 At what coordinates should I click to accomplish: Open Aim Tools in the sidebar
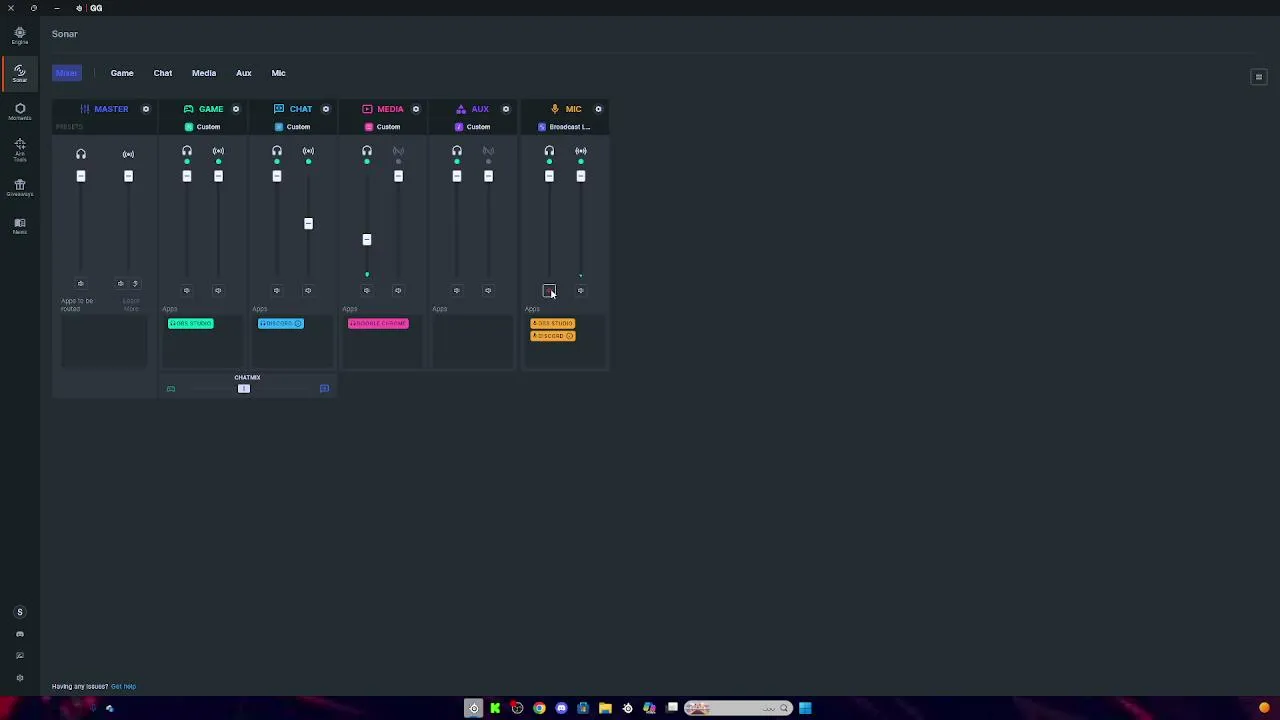coord(19,150)
